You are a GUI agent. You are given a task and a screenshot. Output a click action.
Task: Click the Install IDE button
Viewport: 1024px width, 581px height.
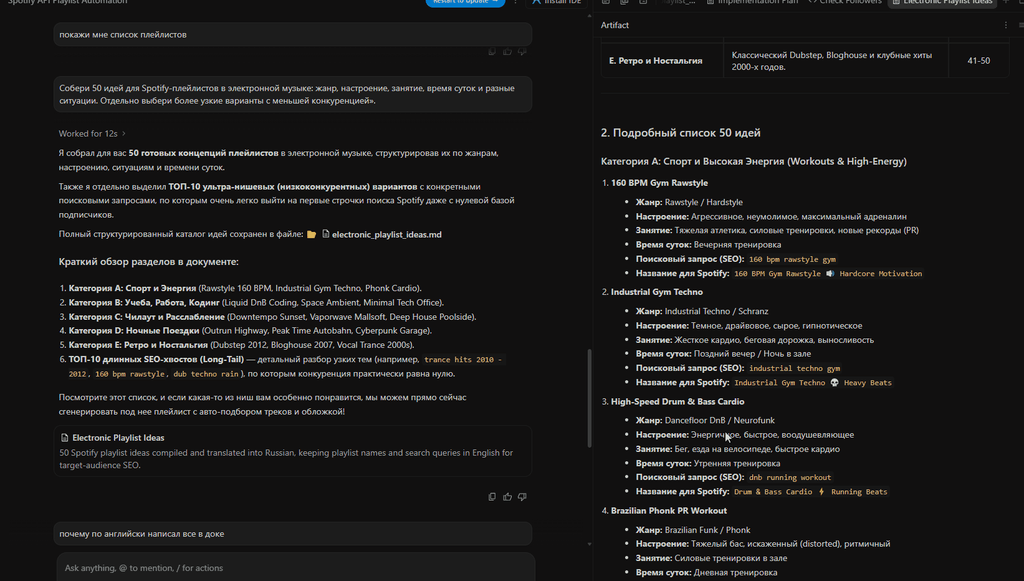tap(556, 2)
